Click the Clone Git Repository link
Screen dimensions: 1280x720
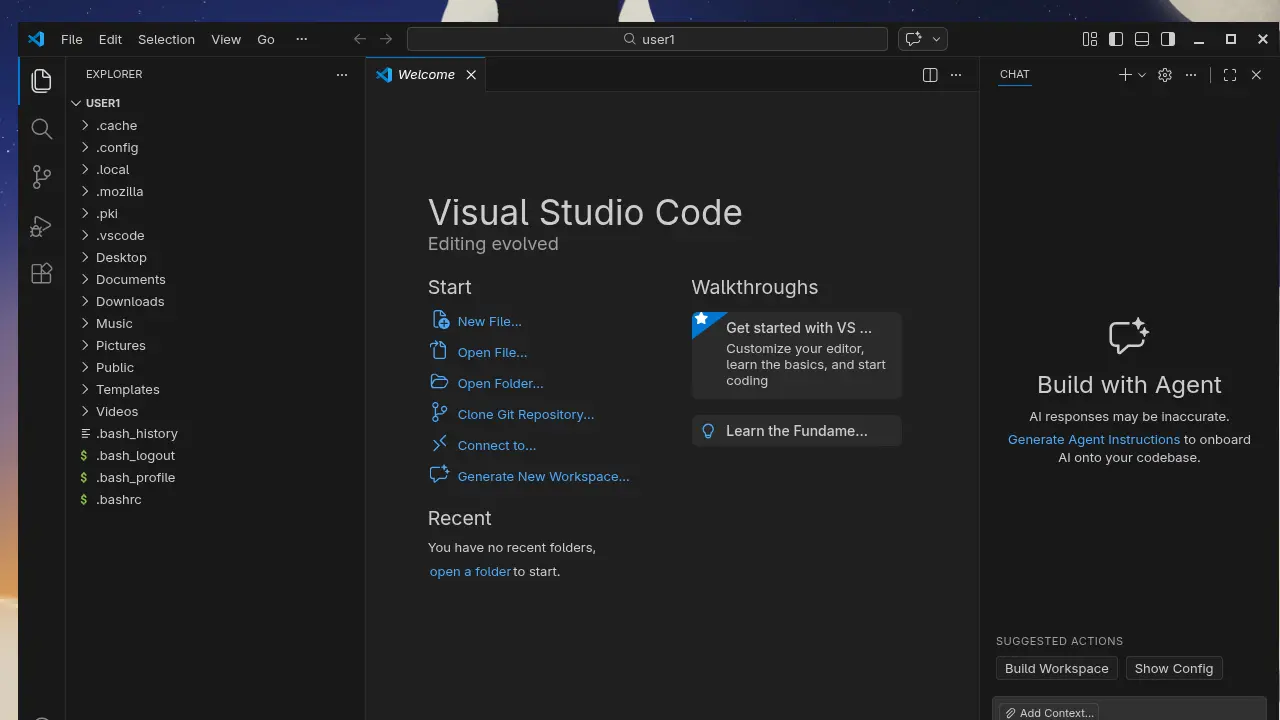click(526, 414)
